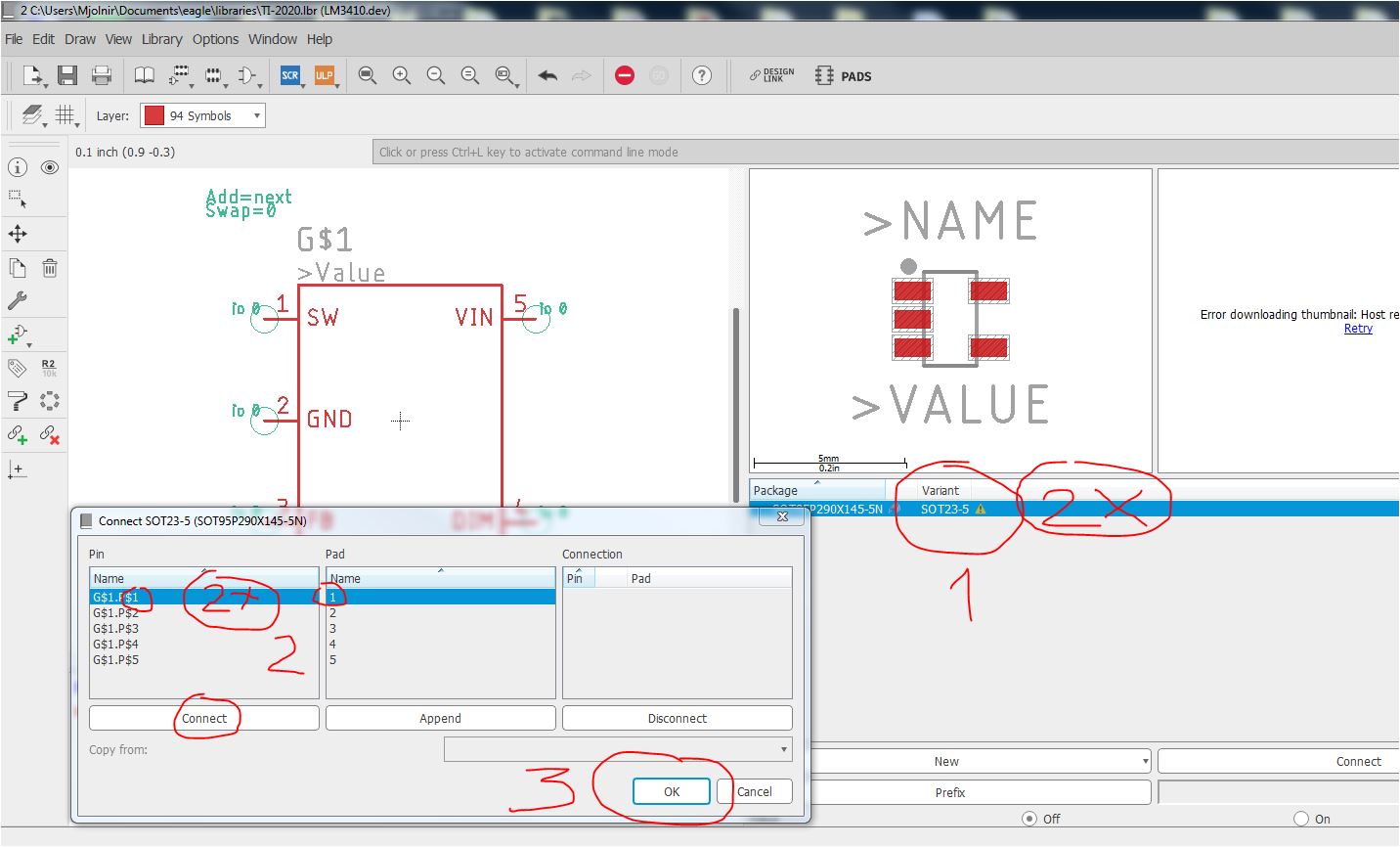This screenshot has height=847, width=1400.
Task: Zoom out with the minus magnifier icon
Action: click(436, 75)
